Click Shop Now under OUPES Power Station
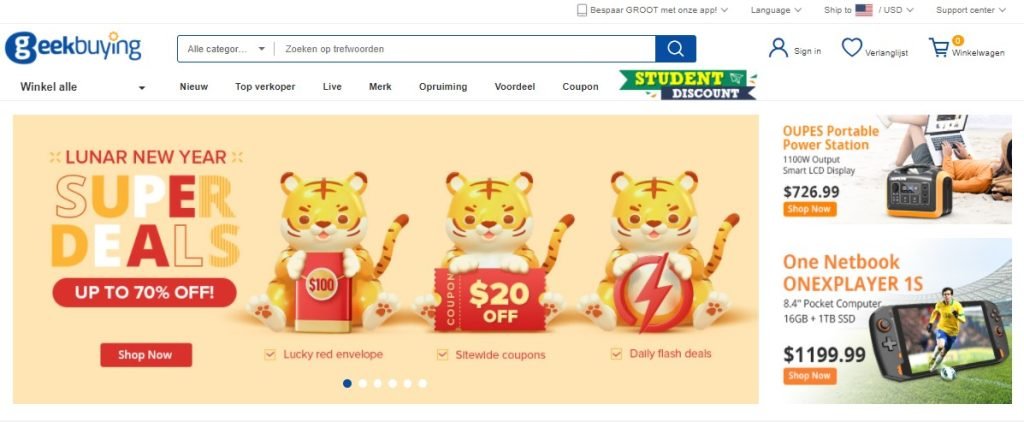The height and width of the screenshot is (422, 1024). 809,209
